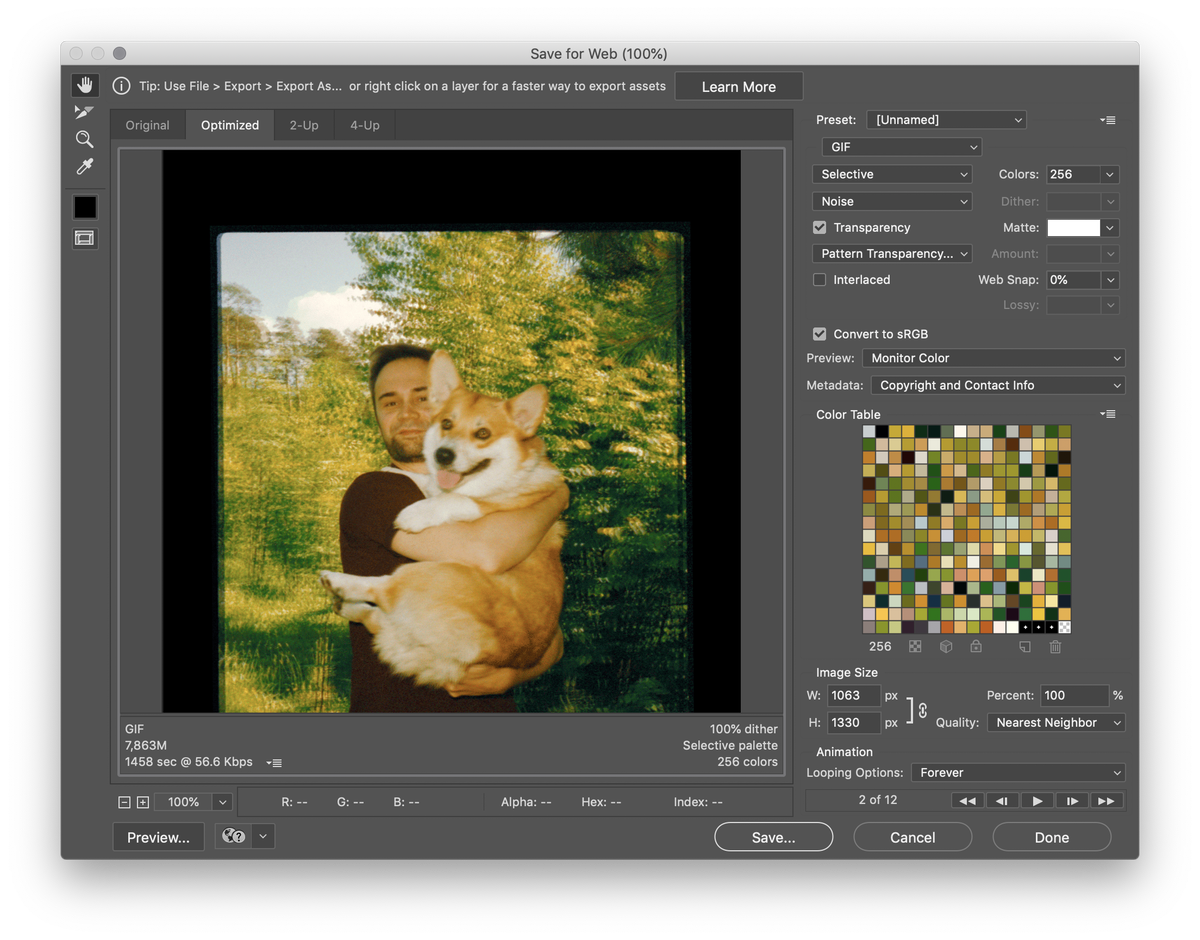Select the transparent swatch in Color Table
The image size is (1200, 940).
(x=1064, y=627)
